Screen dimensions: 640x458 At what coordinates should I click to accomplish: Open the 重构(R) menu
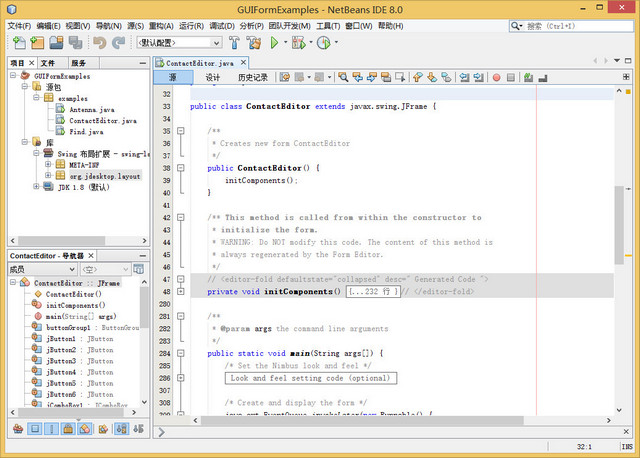161,24
